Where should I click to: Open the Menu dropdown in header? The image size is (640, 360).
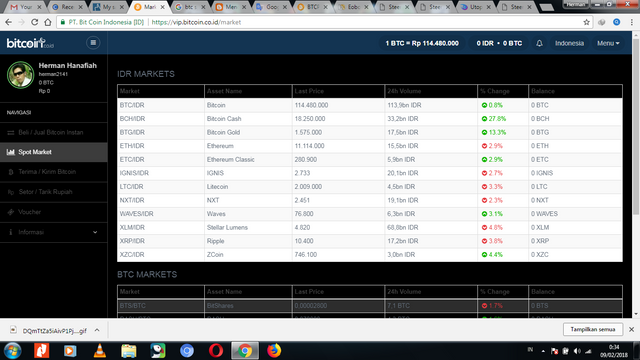click(x=608, y=43)
